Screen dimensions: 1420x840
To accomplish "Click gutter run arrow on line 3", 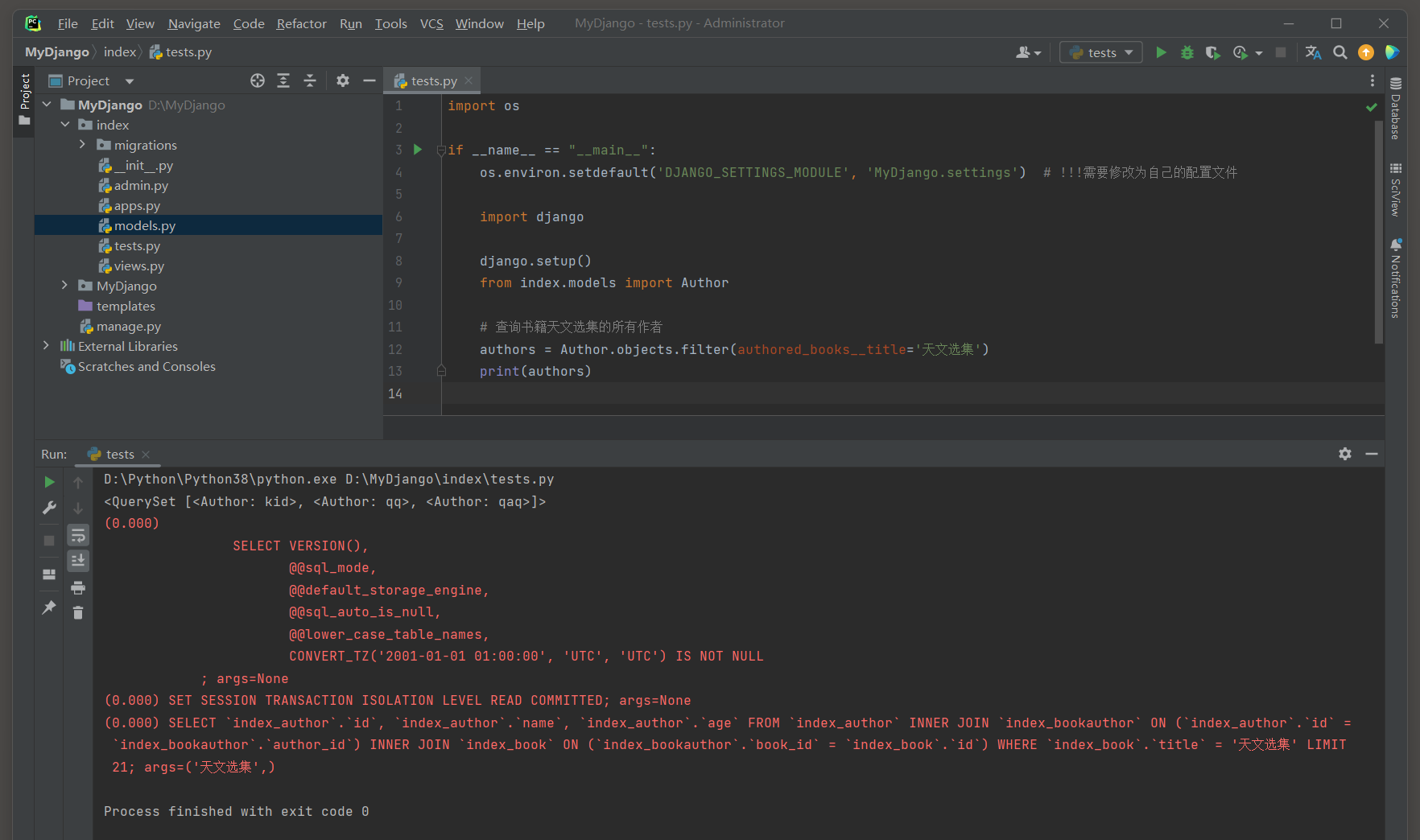I will tap(418, 150).
